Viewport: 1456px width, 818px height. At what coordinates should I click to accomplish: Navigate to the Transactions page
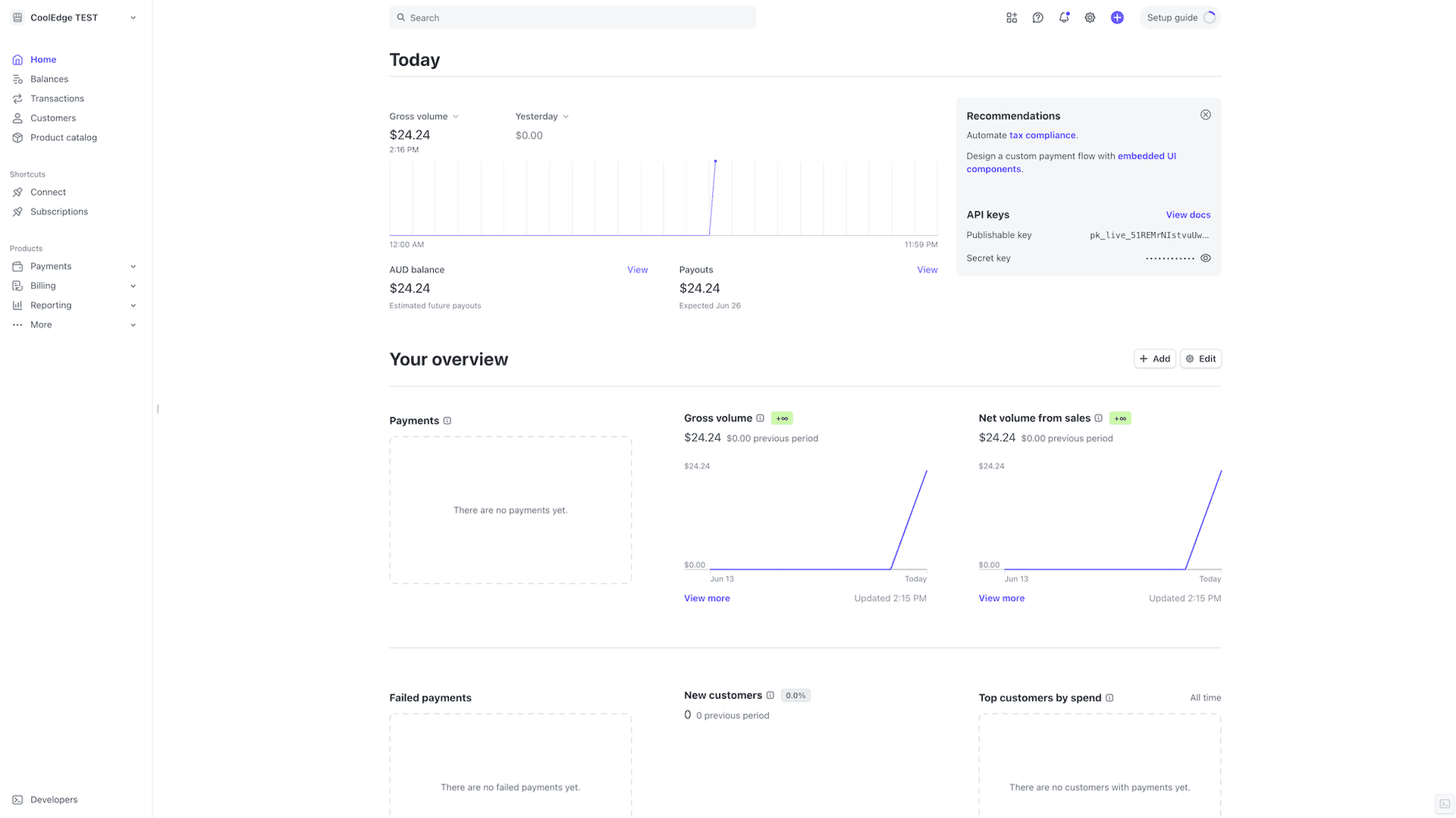click(56, 99)
